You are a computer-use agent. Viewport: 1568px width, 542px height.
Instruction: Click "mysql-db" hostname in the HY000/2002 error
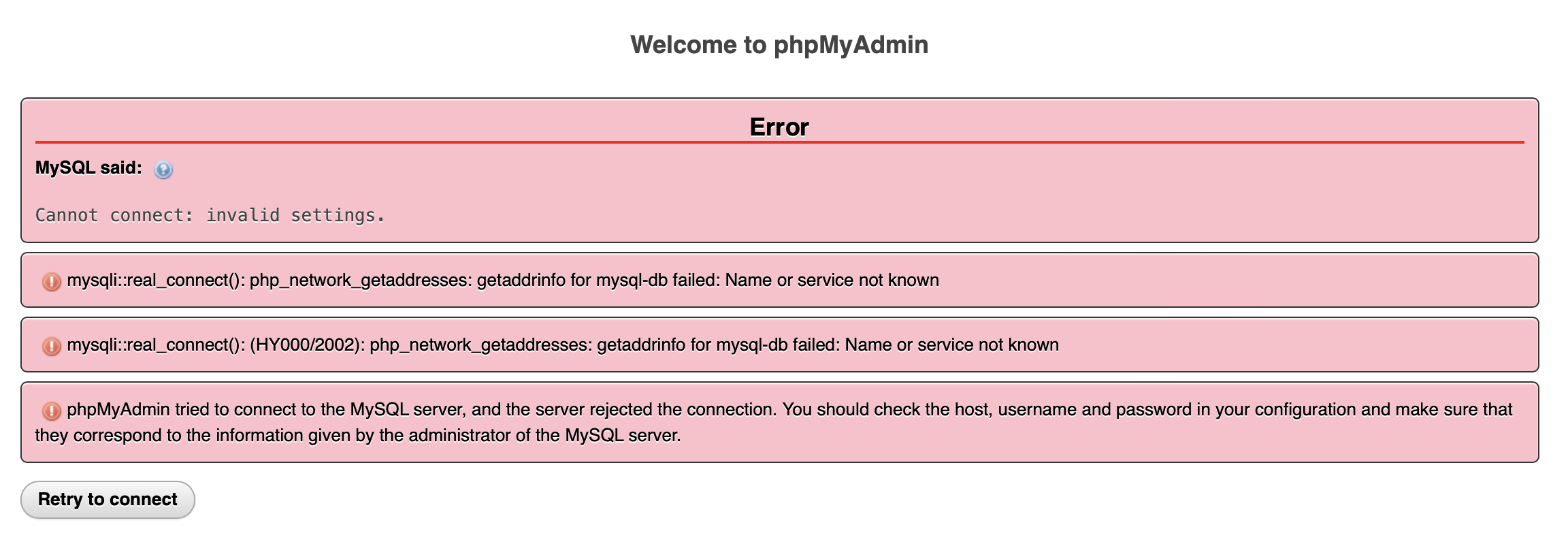(x=751, y=345)
